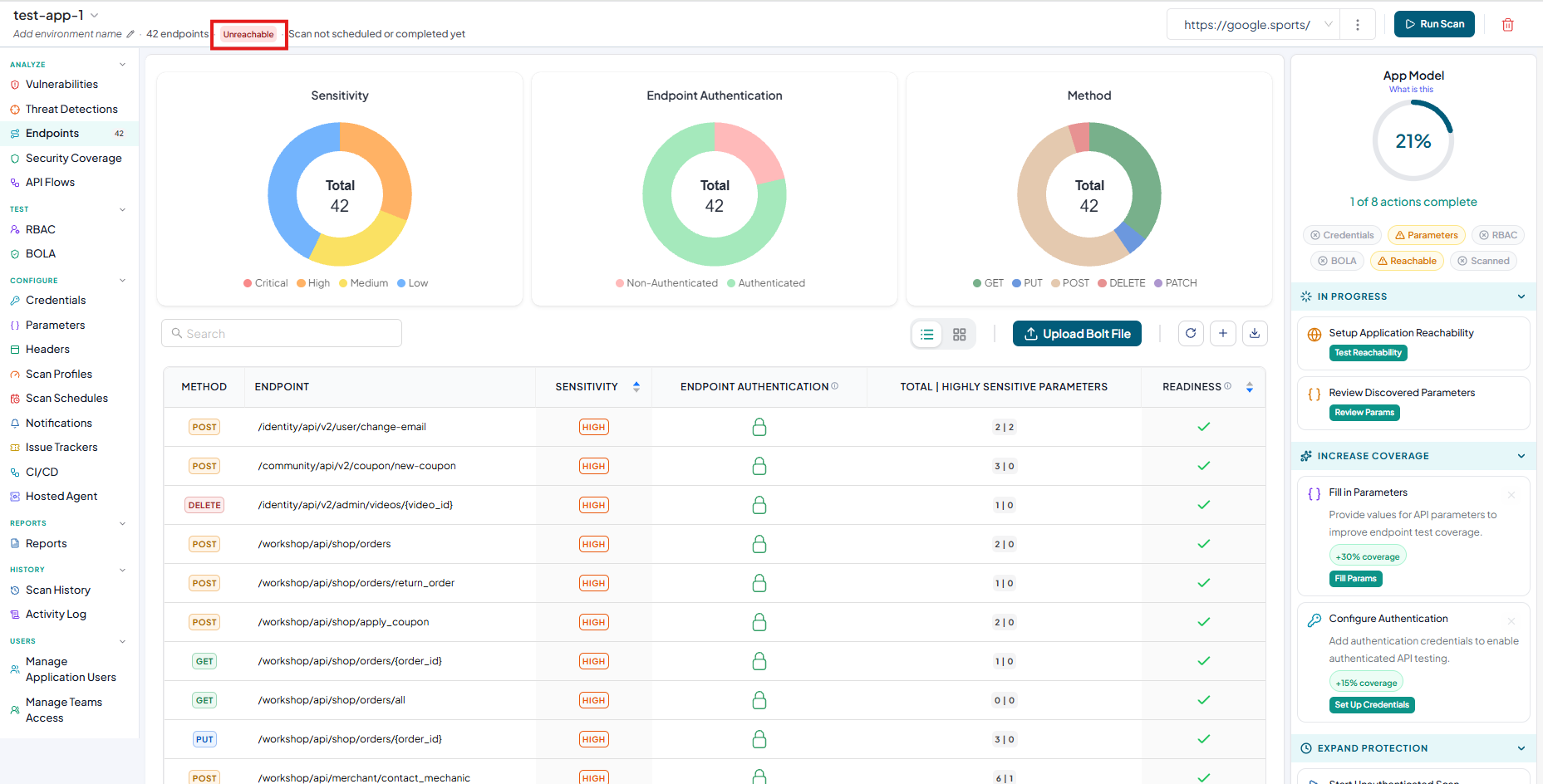Collapse the In Progress section

pyautogui.click(x=1521, y=296)
